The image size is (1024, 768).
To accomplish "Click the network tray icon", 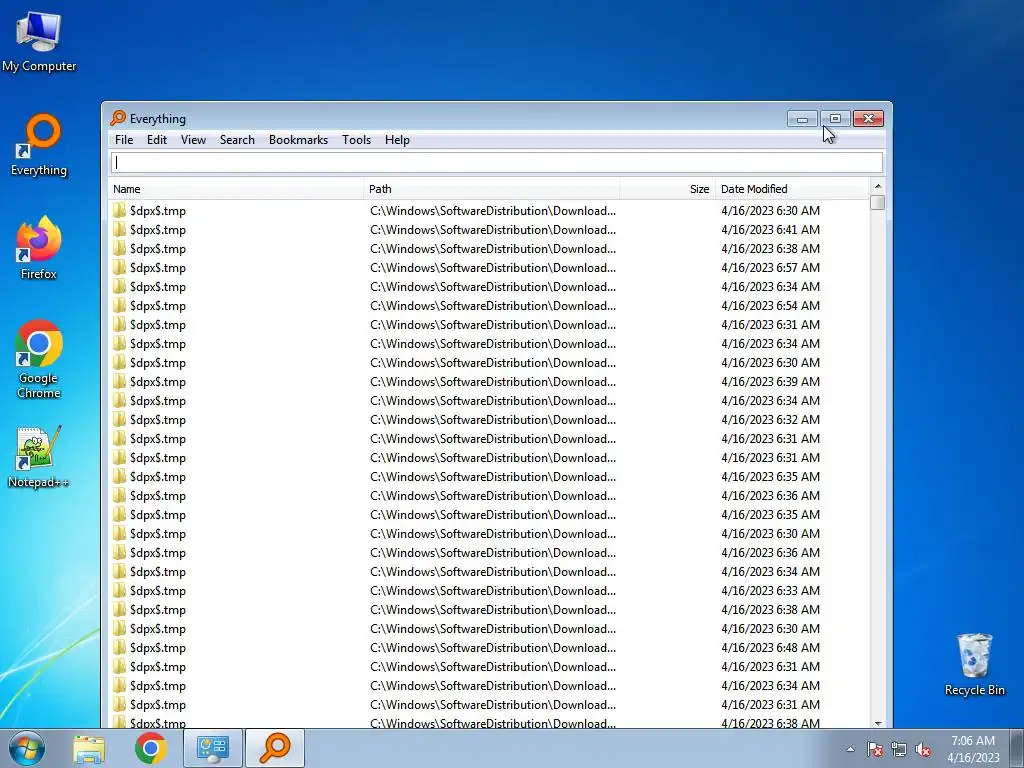I will [x=899, y=749].
